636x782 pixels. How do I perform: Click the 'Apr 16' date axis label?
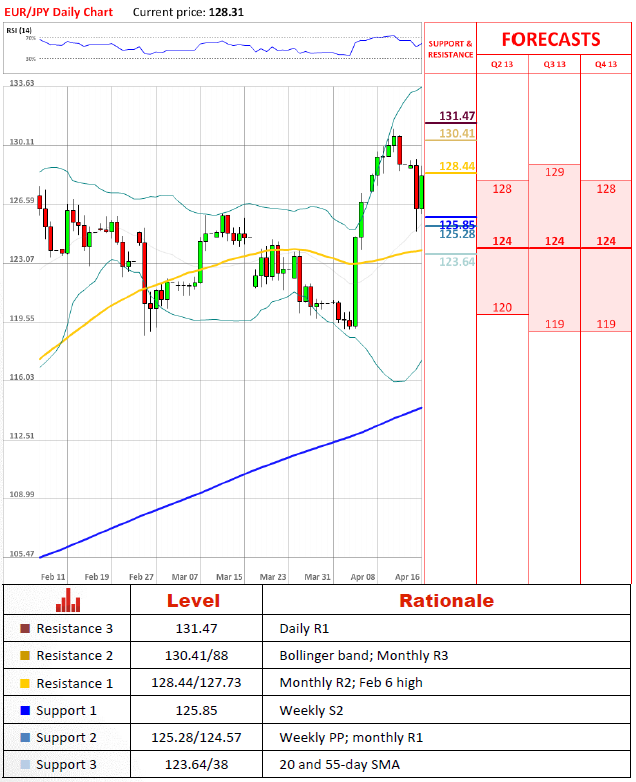point(407,577)
